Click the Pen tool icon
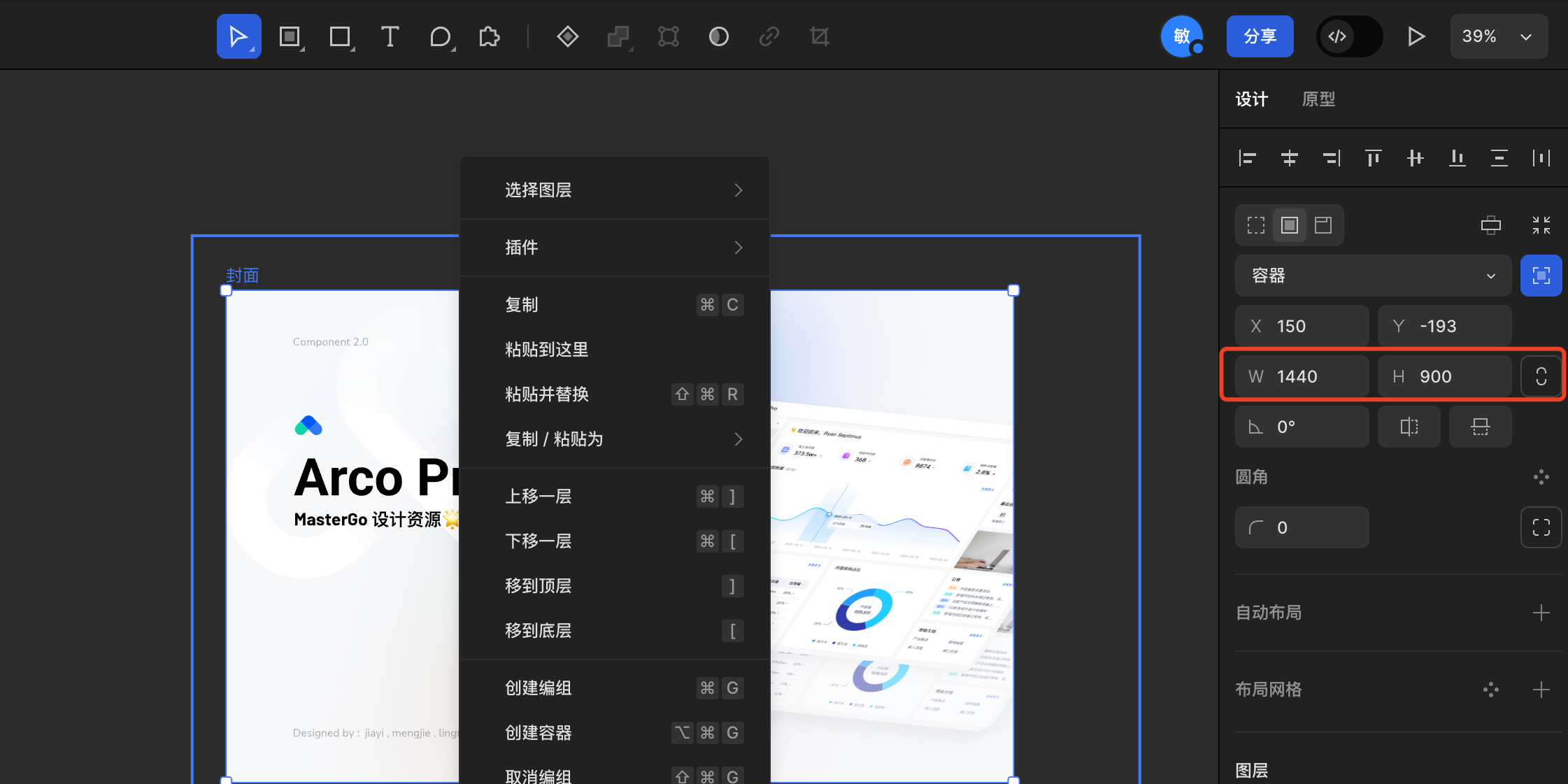The height and width of the screenshot is (784, 1568). coord(440,36)
